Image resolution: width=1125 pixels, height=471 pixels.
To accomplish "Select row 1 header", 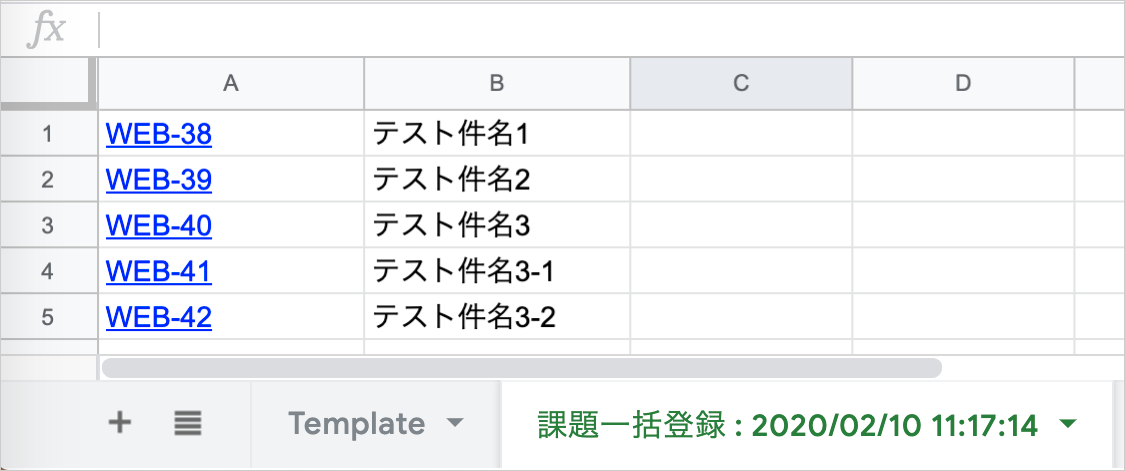I will [48, 134].
